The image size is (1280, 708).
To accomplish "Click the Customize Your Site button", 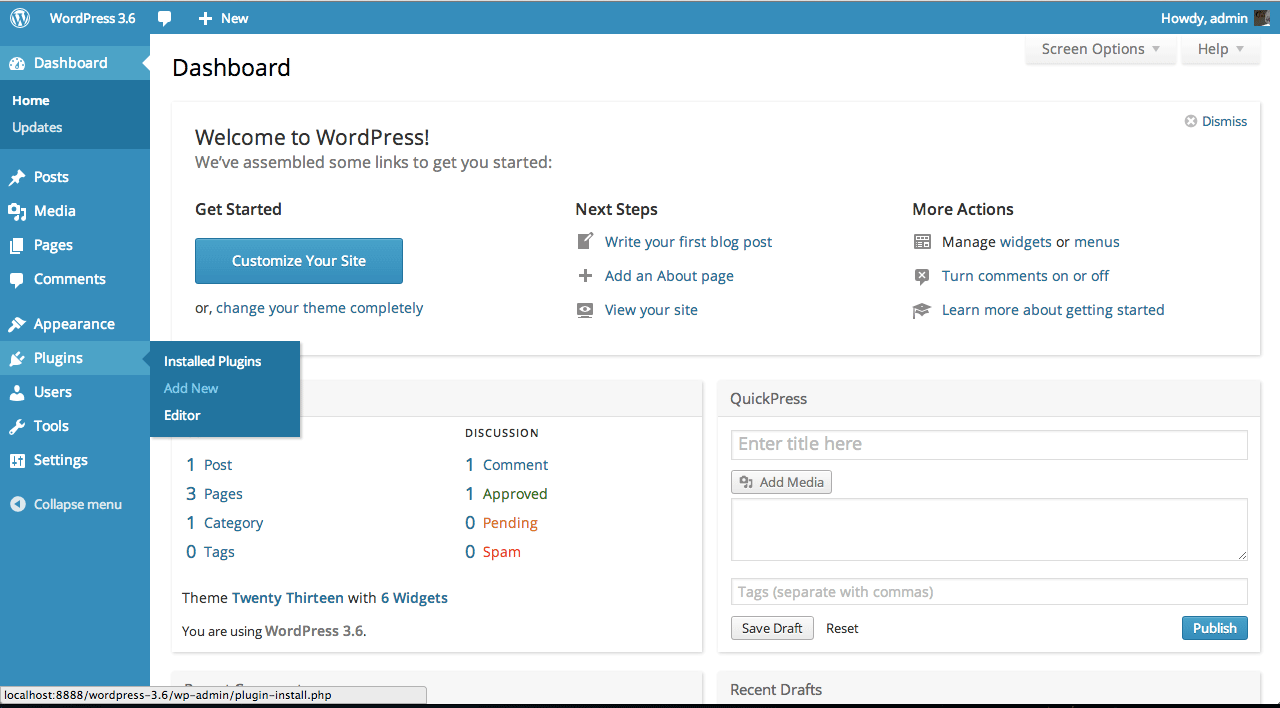I will [299, 261].
